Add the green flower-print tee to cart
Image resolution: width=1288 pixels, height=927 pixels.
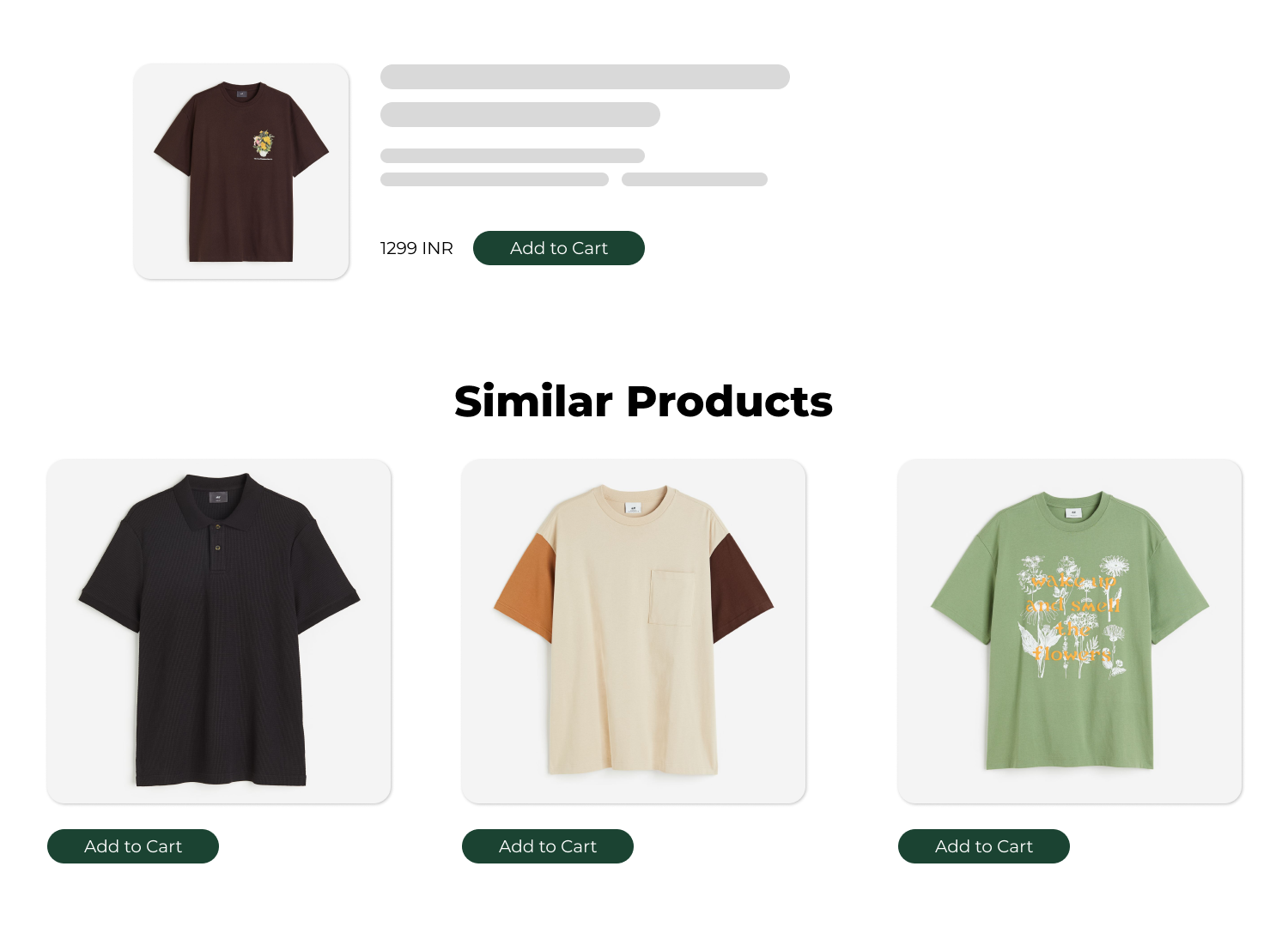[984, 846]
